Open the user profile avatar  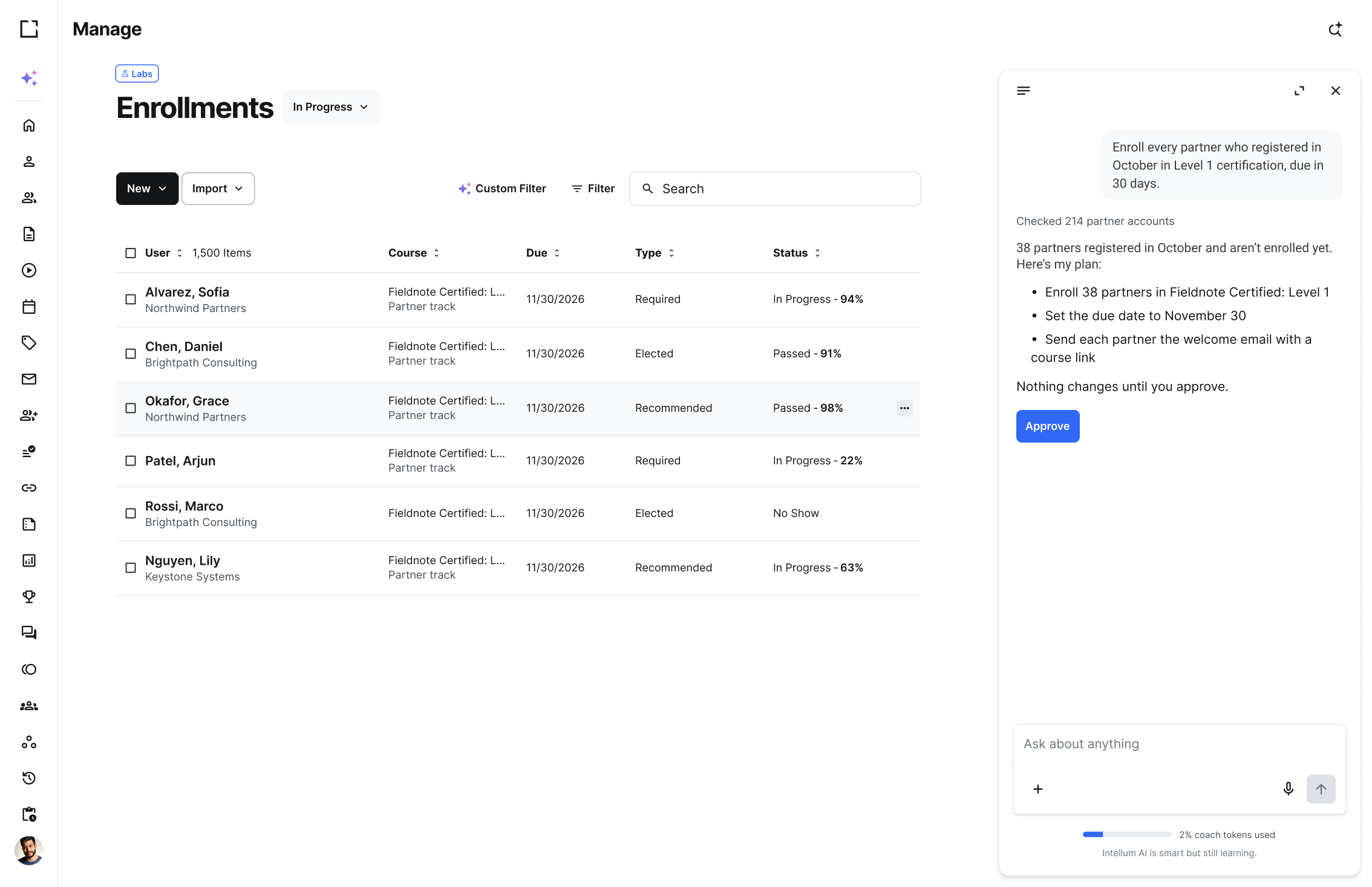29,851
